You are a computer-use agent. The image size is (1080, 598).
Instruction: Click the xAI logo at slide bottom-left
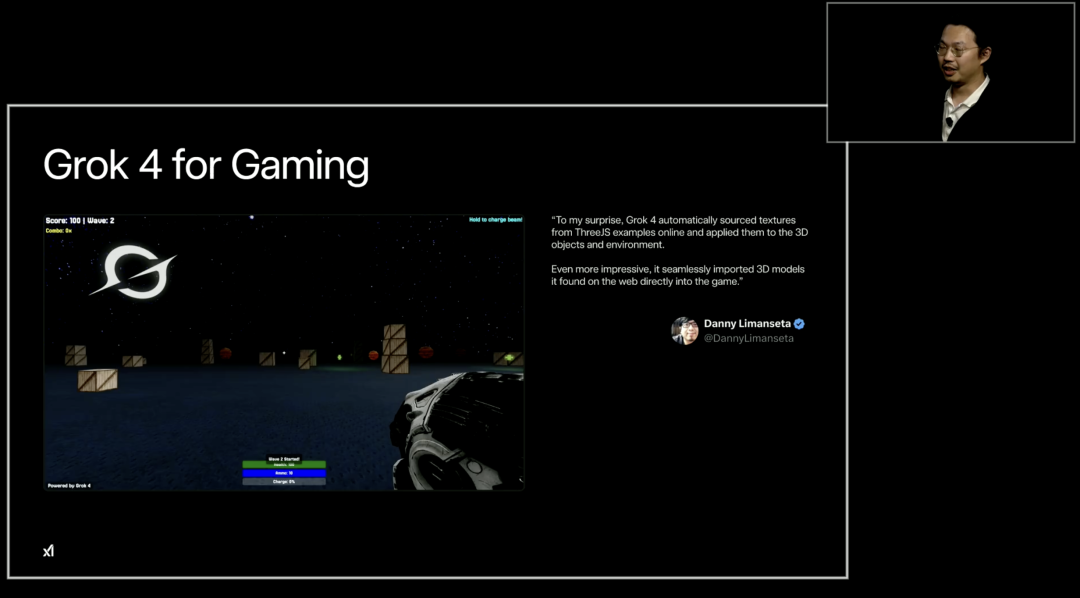[x=48, y=551]
